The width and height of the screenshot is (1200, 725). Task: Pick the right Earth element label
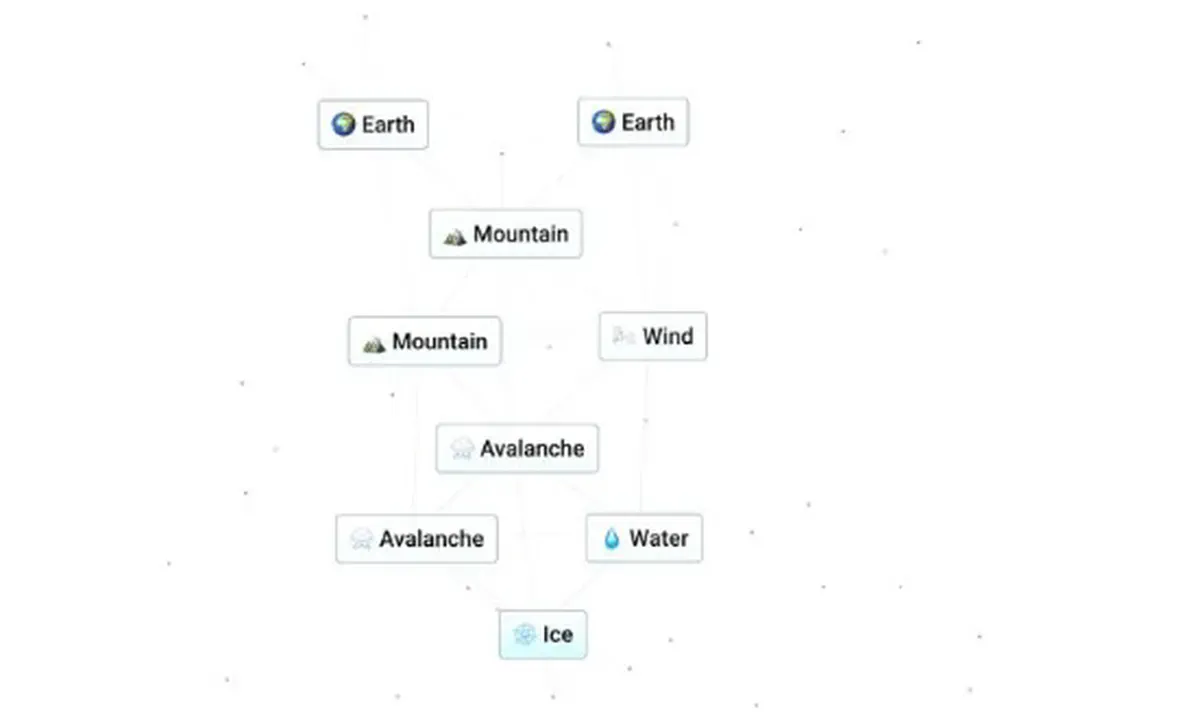pyautogui.click(x=648, y=122)
